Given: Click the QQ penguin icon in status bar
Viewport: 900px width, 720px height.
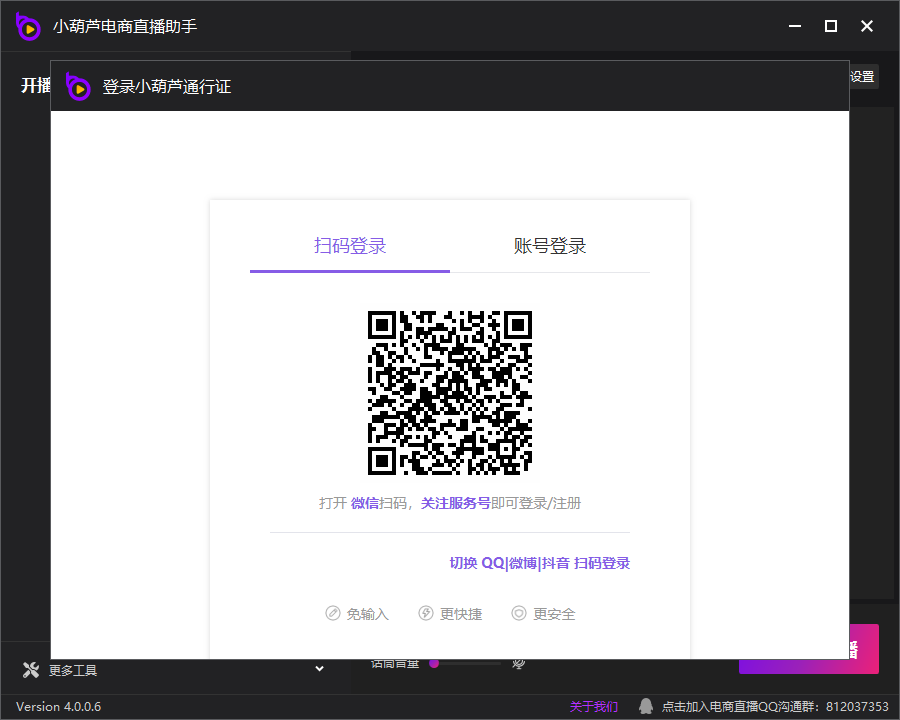Looking at the screenshot, I should (646, 706).
